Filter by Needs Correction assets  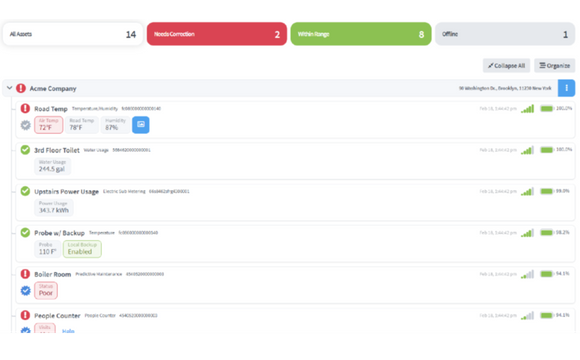tap(217, 34)
